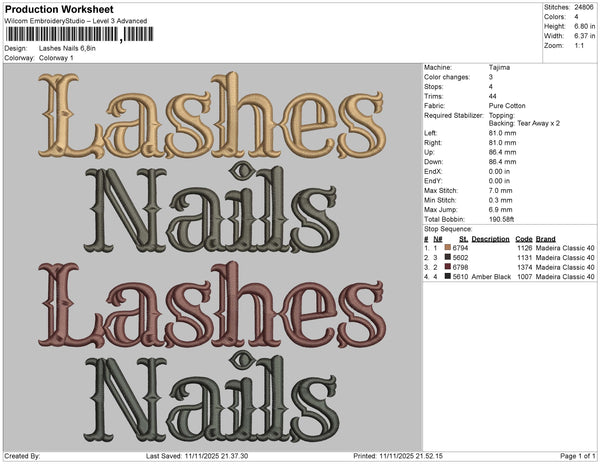Click the 'N#' column header

438,239
